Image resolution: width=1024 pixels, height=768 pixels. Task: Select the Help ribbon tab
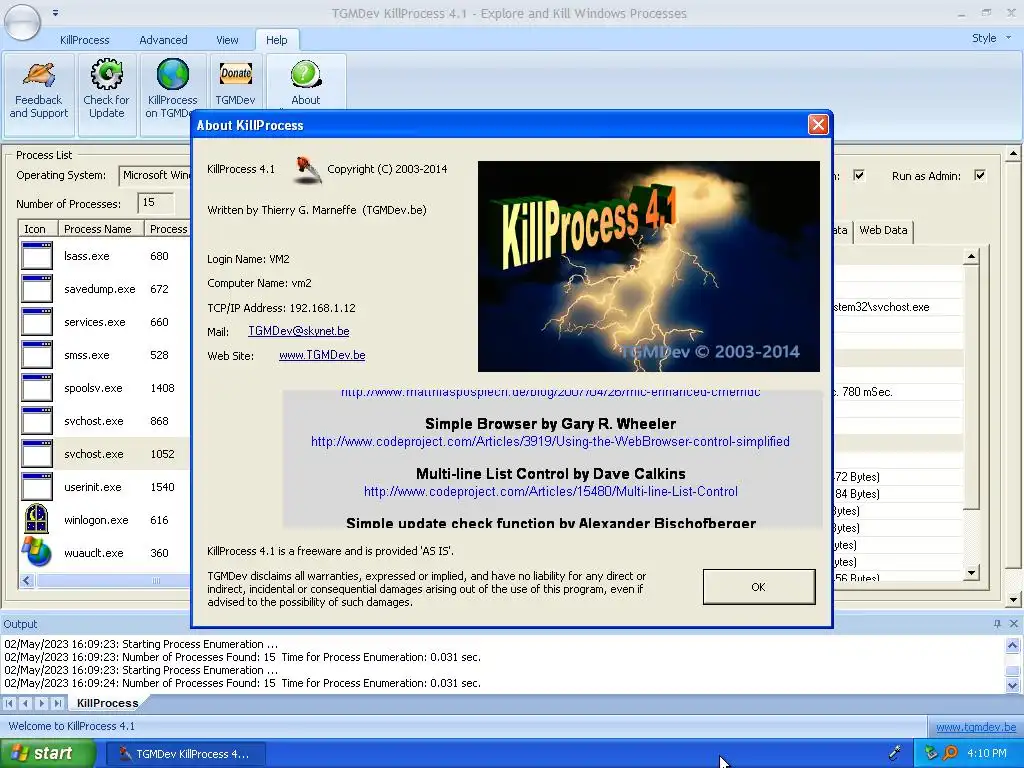[x=276, y=40]
